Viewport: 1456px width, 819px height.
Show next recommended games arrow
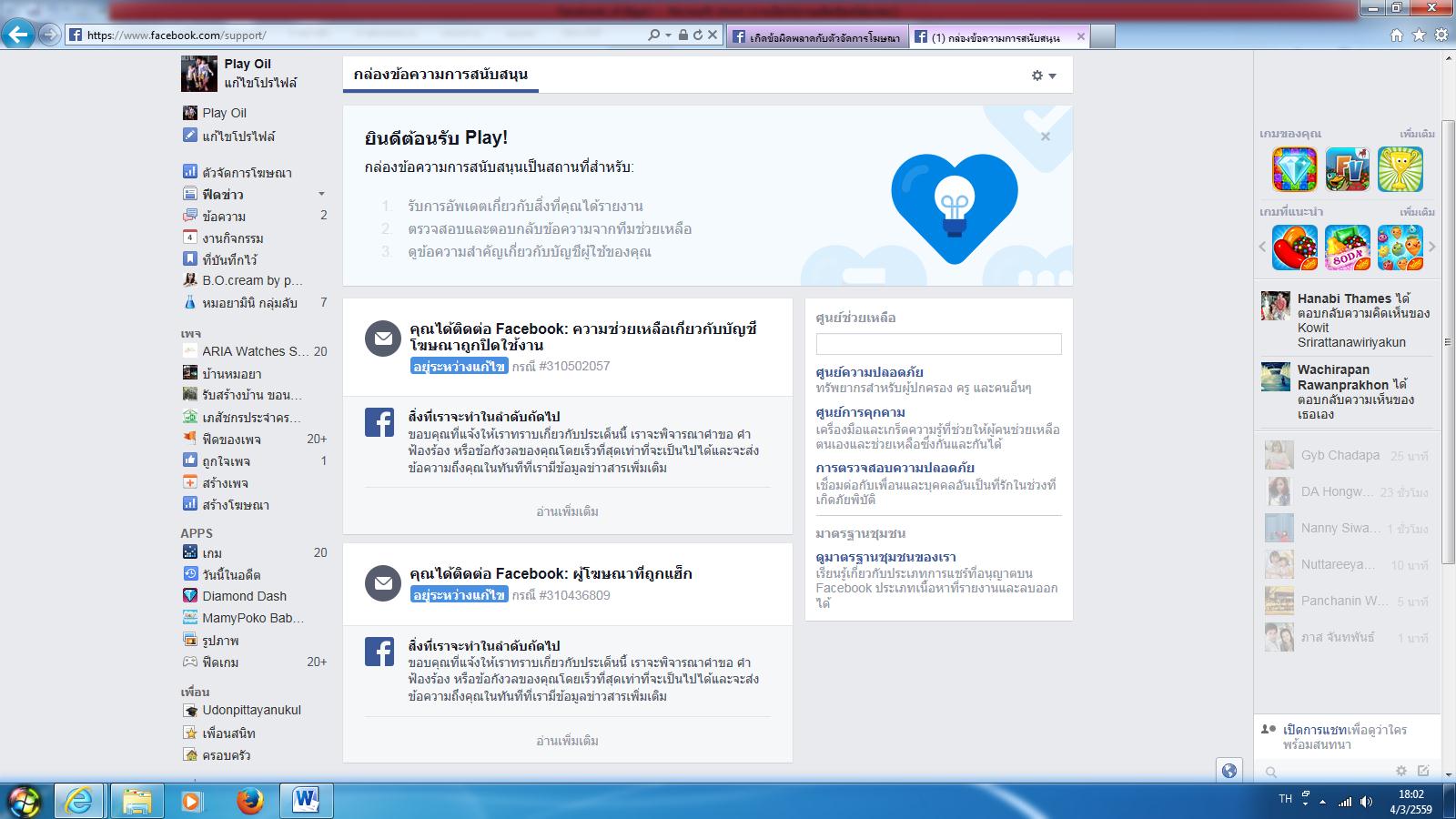point(1432,247)
